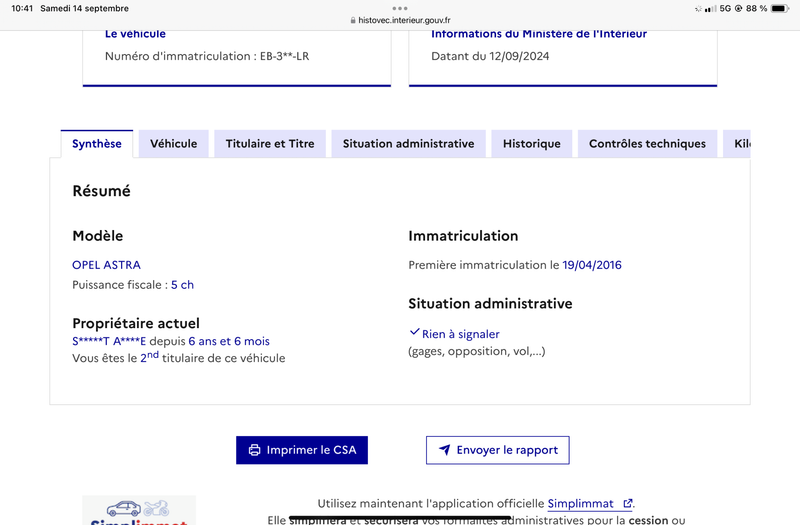
Task: Click the Numéro d'immatriculation EB-3**-LR text
Action: [x=207, y=56]
